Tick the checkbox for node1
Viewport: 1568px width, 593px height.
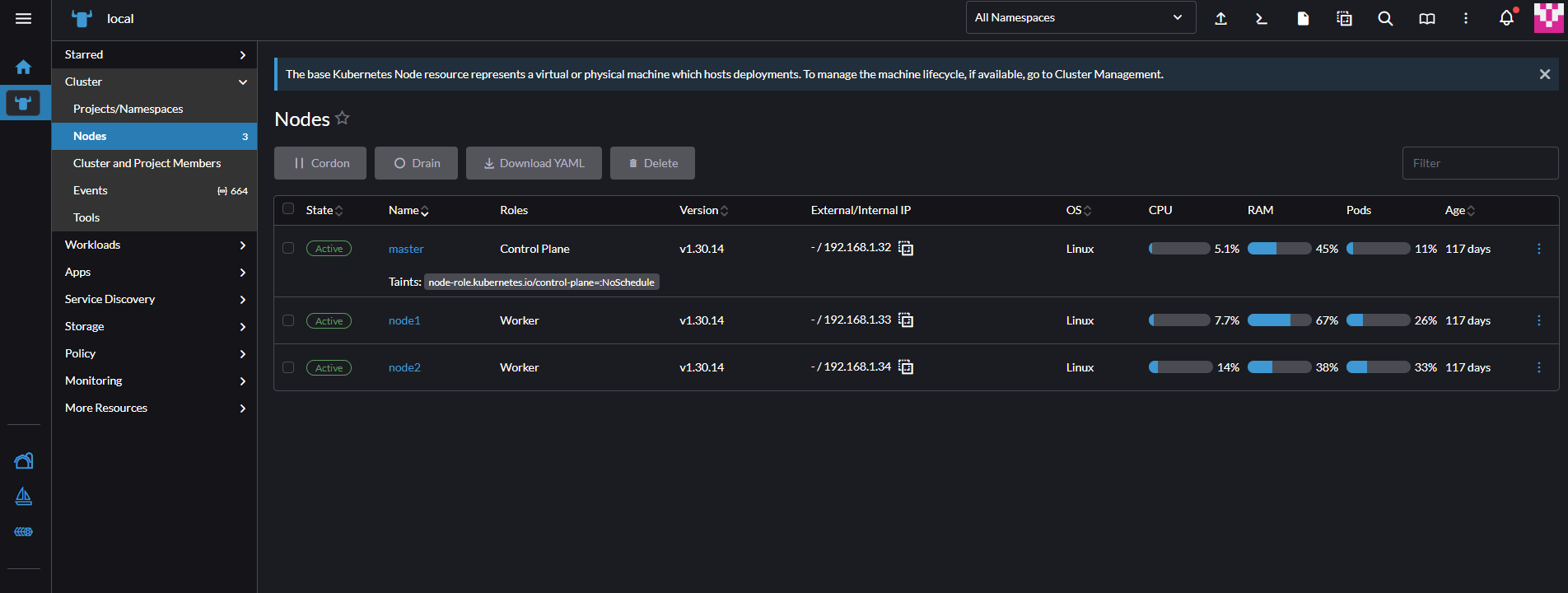288,320
